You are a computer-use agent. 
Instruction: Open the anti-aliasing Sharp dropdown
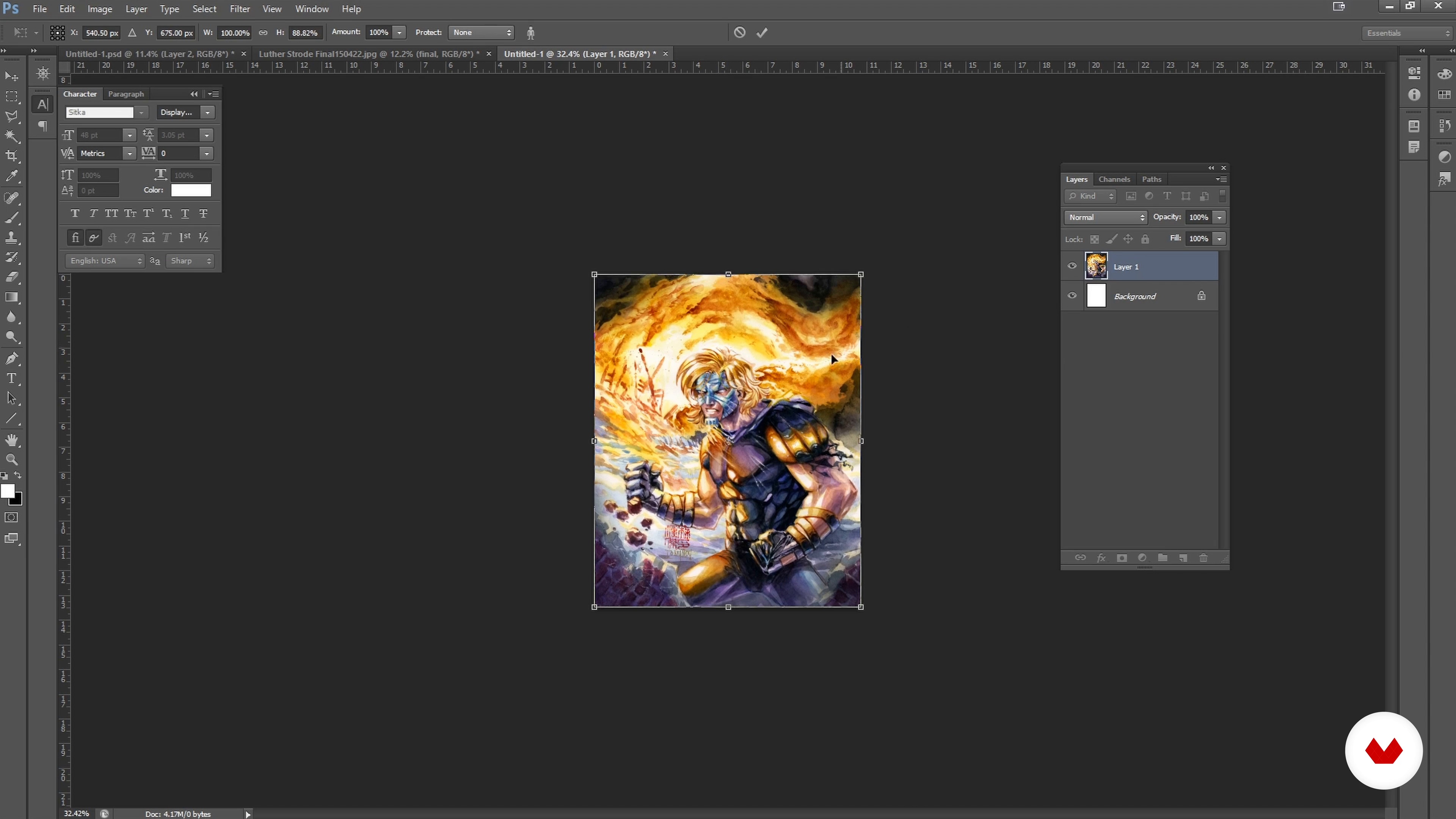190,260
